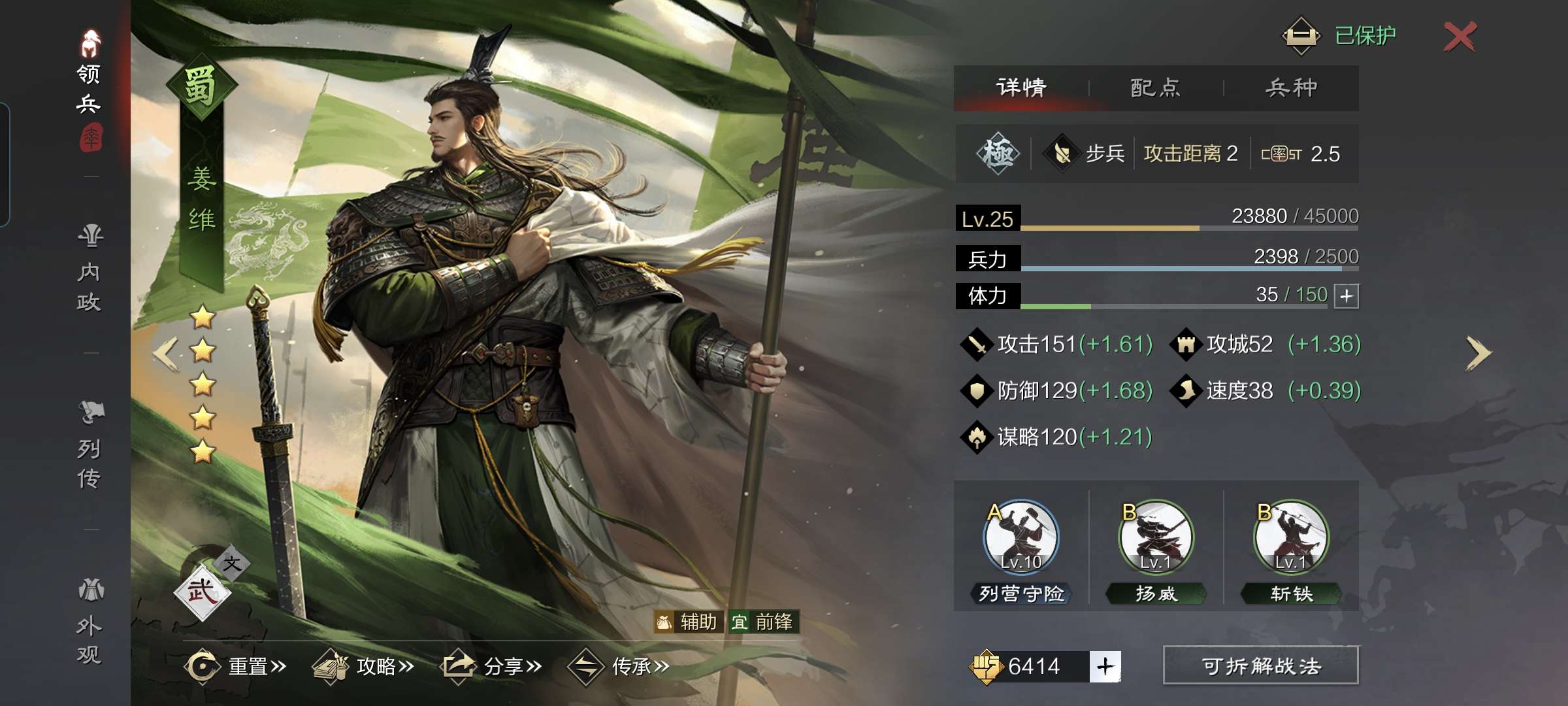
Task: Add stamina with the 体力 plus button
Action: pos(1347,295)
